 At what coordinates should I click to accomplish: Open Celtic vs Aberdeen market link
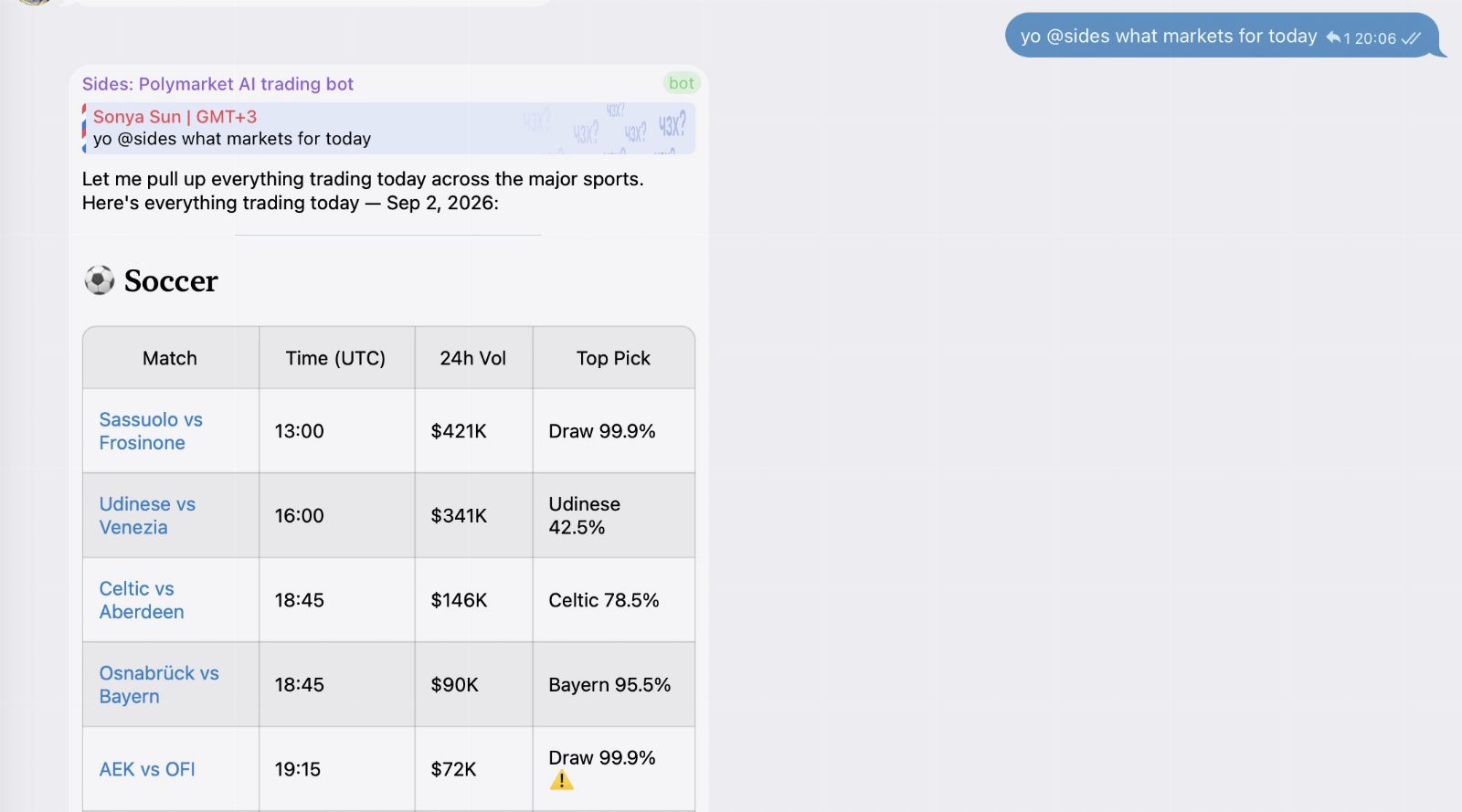pos(142,600)
